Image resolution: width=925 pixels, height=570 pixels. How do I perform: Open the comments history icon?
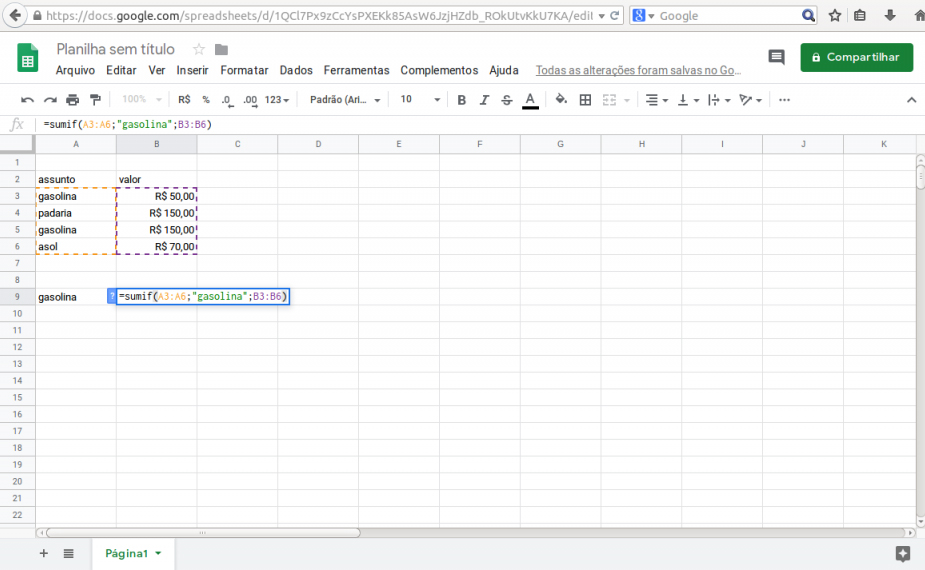(x=776, y=58)
